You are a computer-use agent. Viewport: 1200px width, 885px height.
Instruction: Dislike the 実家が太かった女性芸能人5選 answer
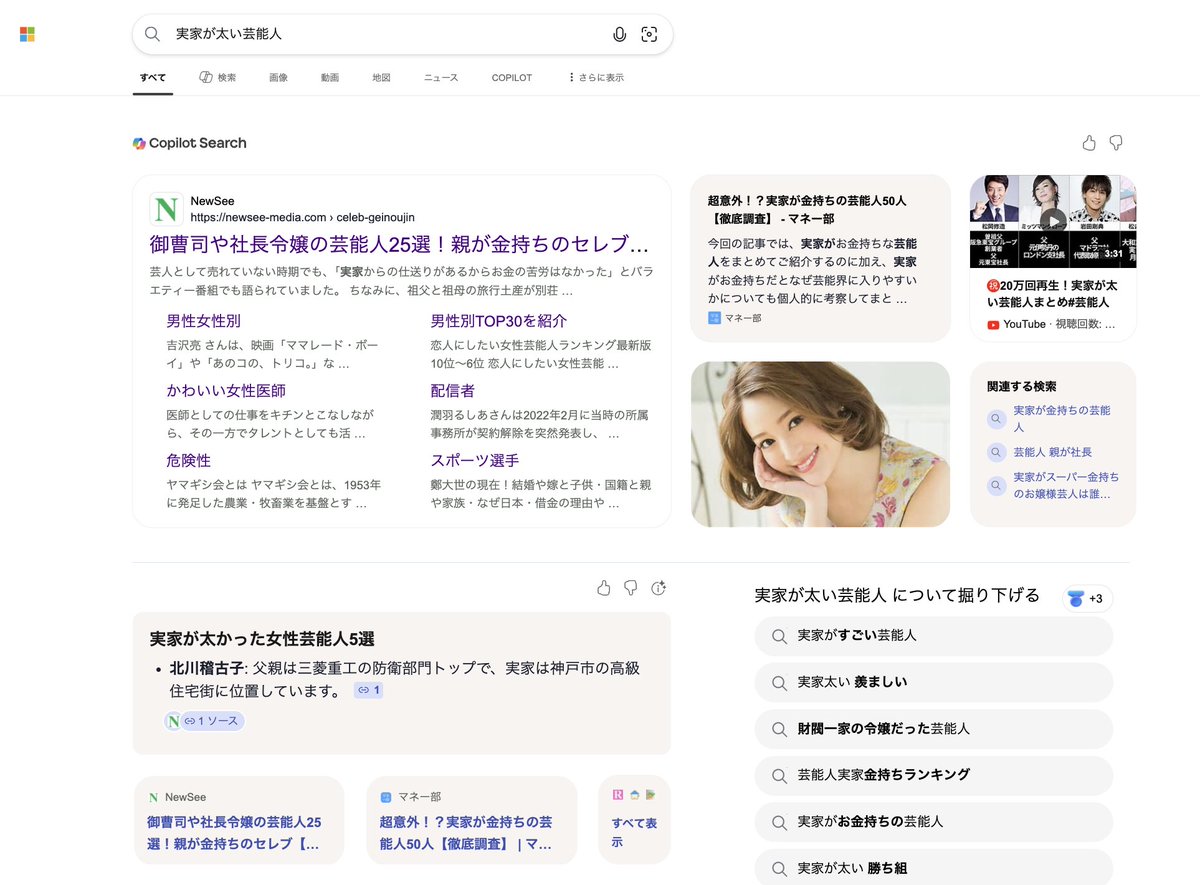pos(630,588)
